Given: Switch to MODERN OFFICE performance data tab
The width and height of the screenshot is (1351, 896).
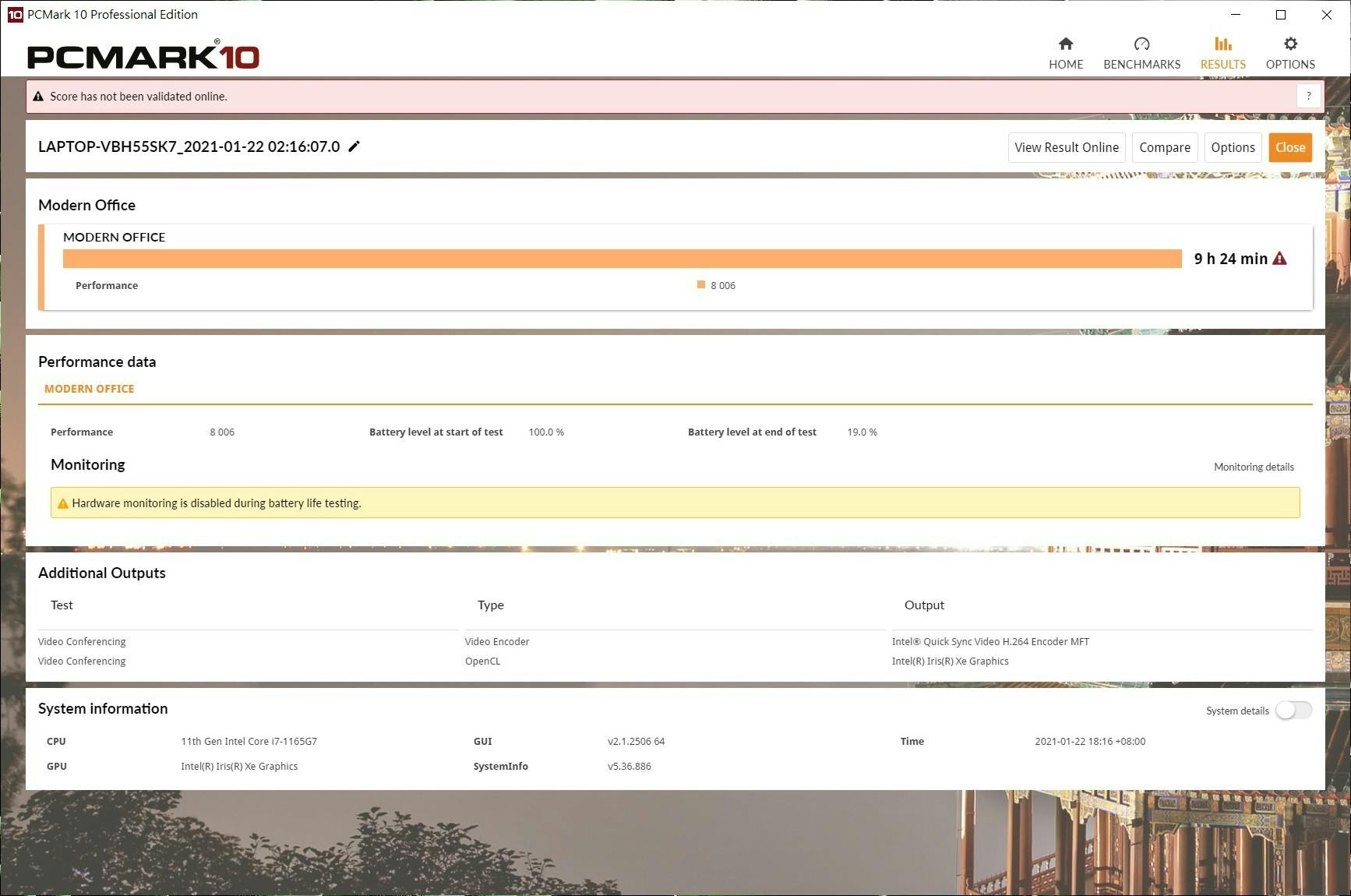Looking at the screenshot, I should click(x=89, y=389).
